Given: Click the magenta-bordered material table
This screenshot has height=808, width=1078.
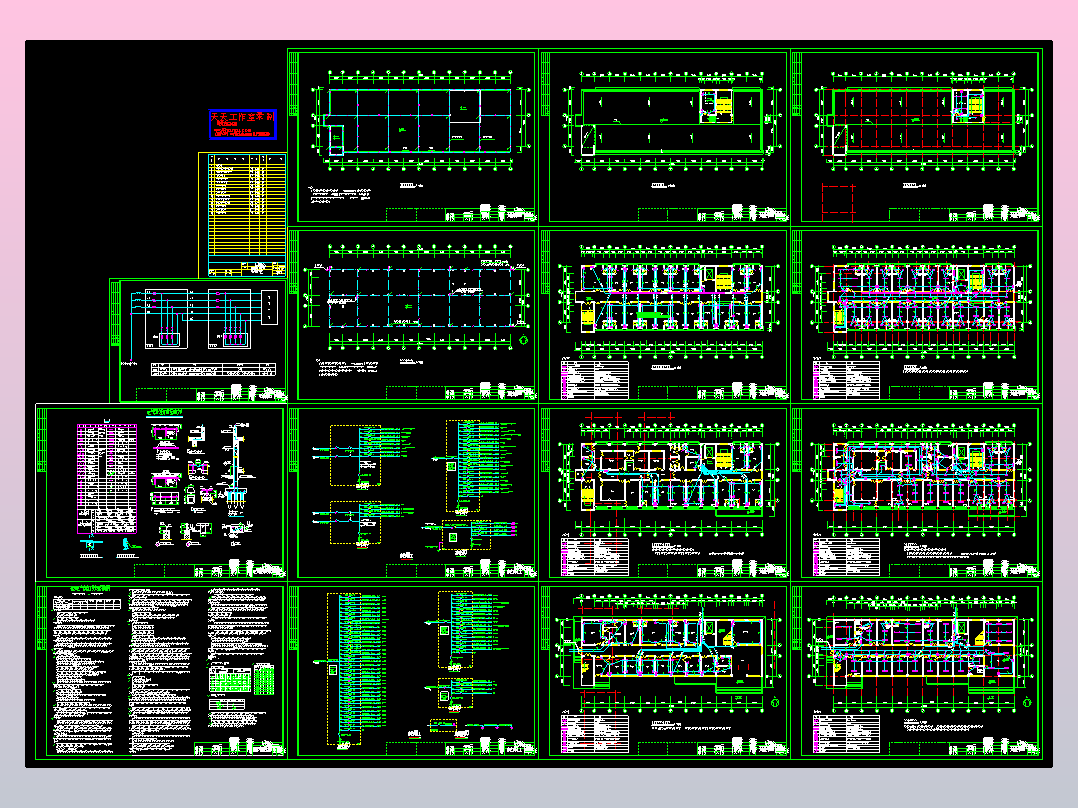Looking at the screenshot, I should pos(107,479).
